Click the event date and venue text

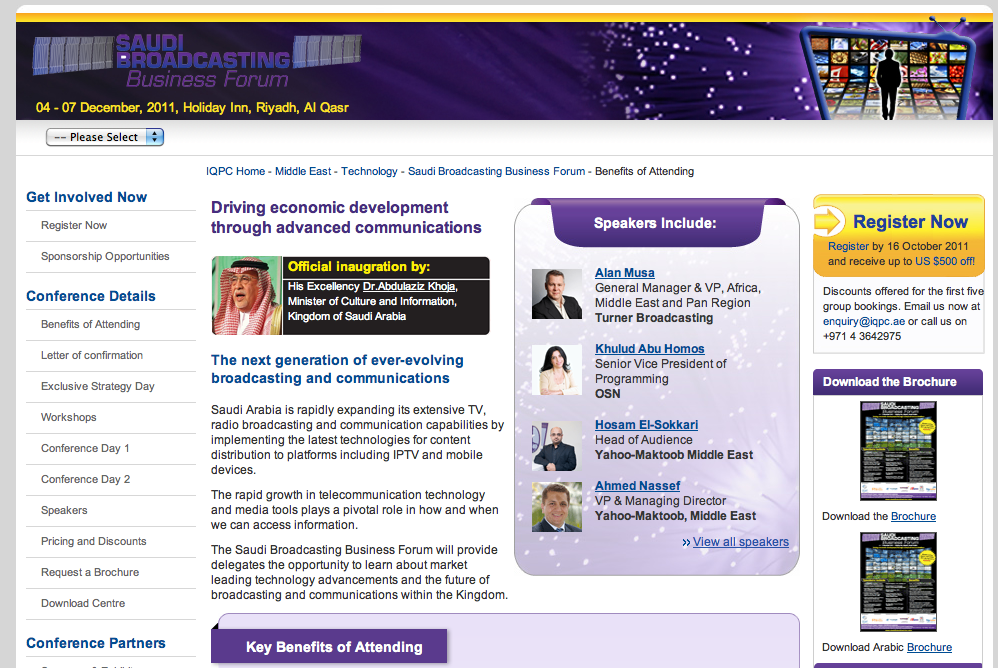coord(192,108)
